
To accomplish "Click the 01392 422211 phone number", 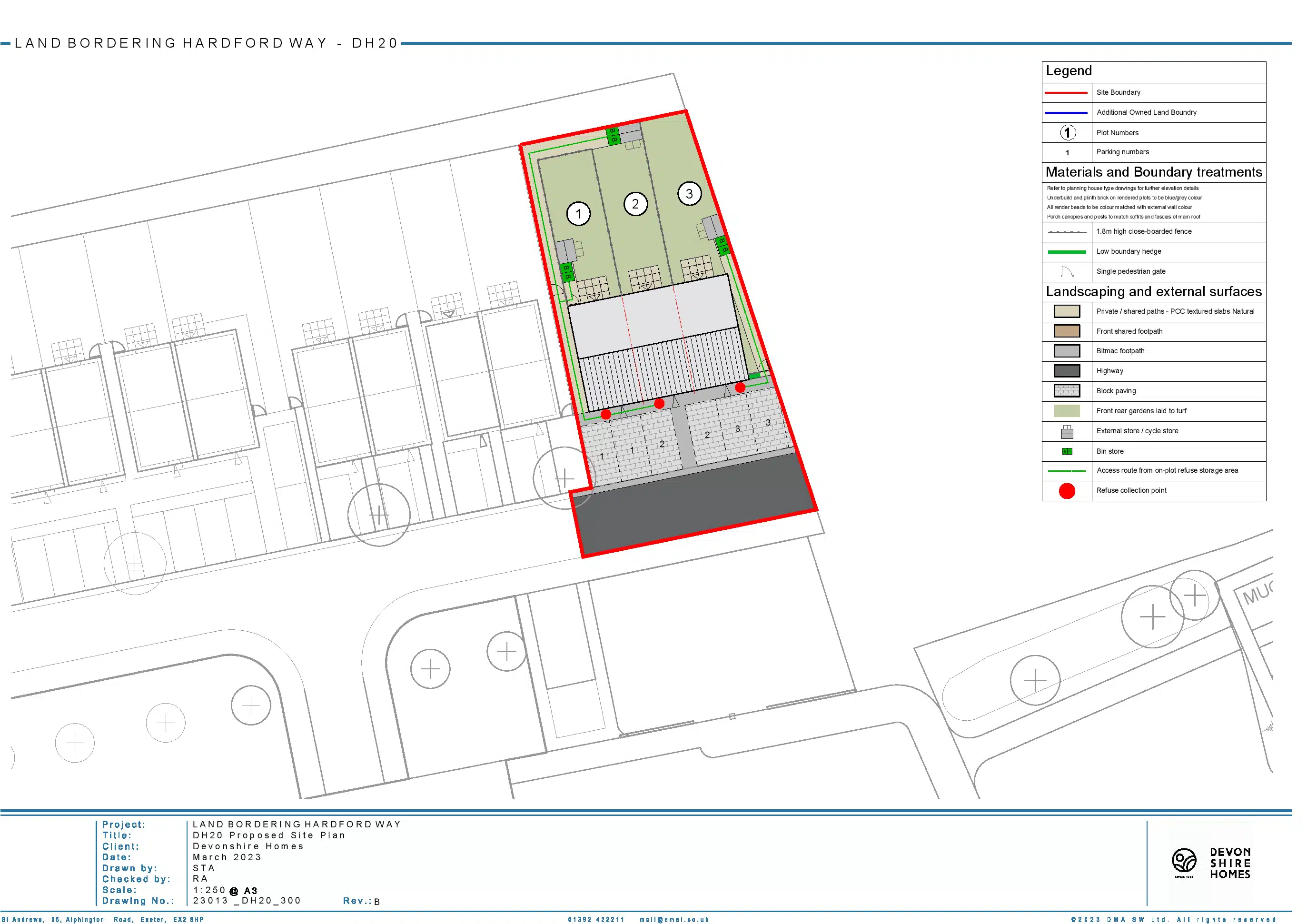I will [595, 919].
